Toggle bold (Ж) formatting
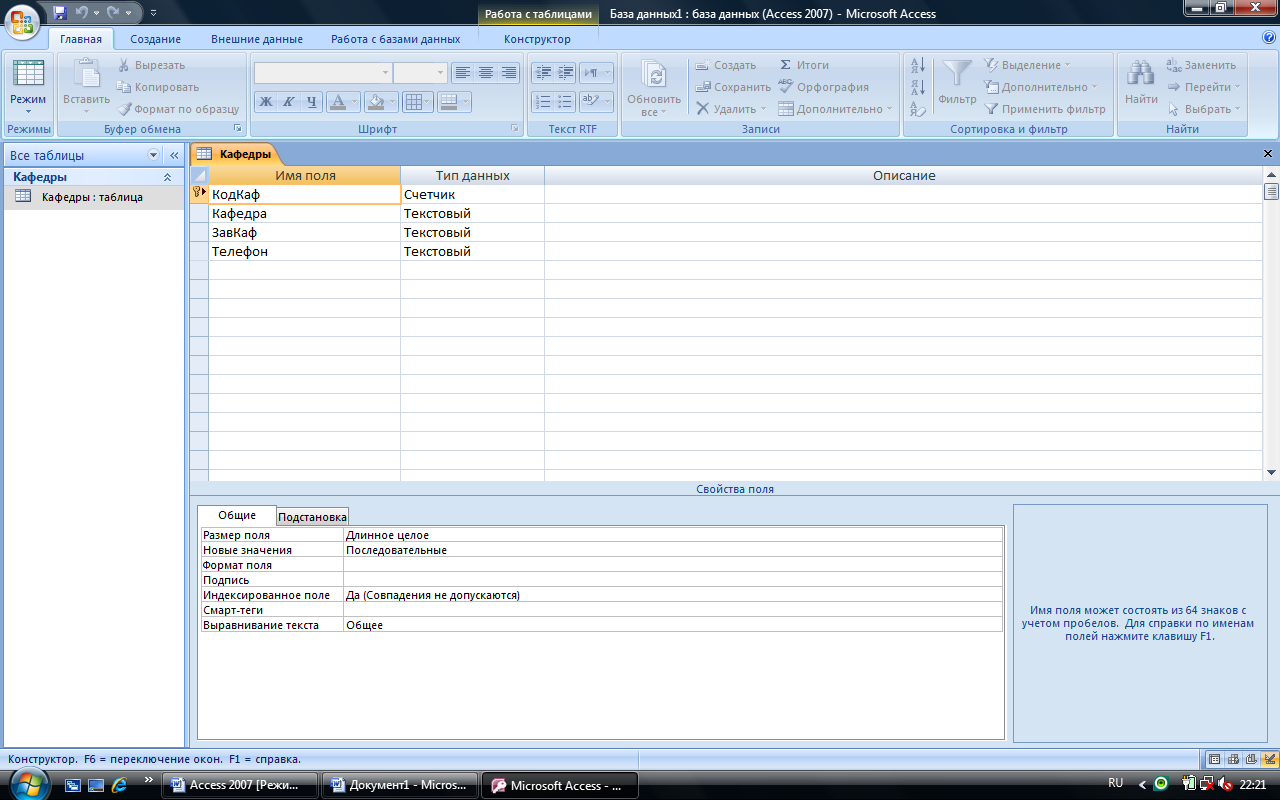Image resolution: width=1280 pixels, height=800 pixels. click(x=266, y=102)
